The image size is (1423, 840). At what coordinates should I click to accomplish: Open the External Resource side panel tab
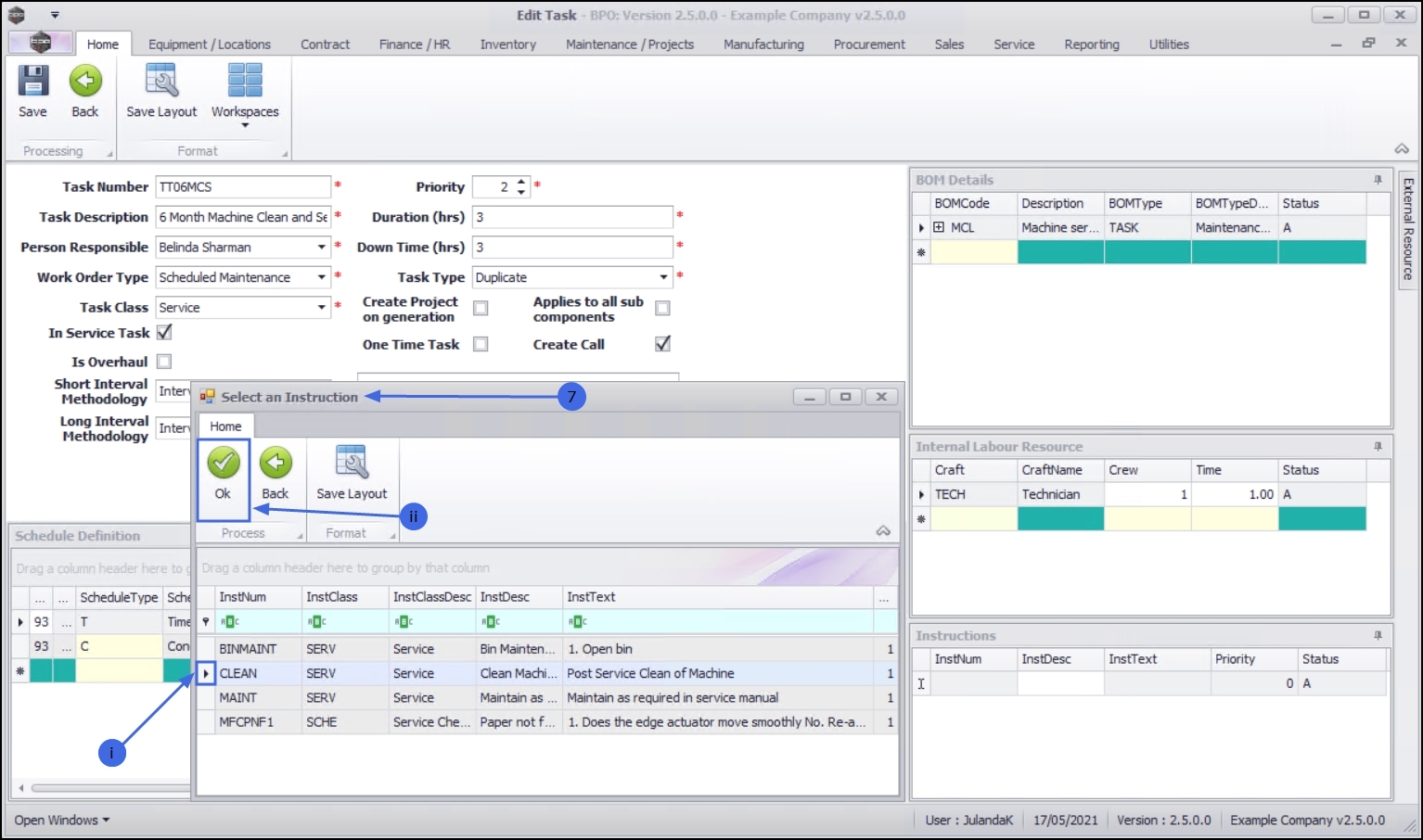pos(1408,229)
